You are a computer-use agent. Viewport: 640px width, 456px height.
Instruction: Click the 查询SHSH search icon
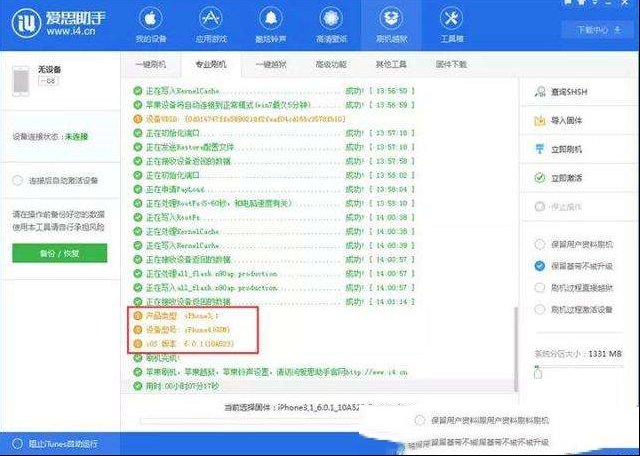(x=540, y=91)
